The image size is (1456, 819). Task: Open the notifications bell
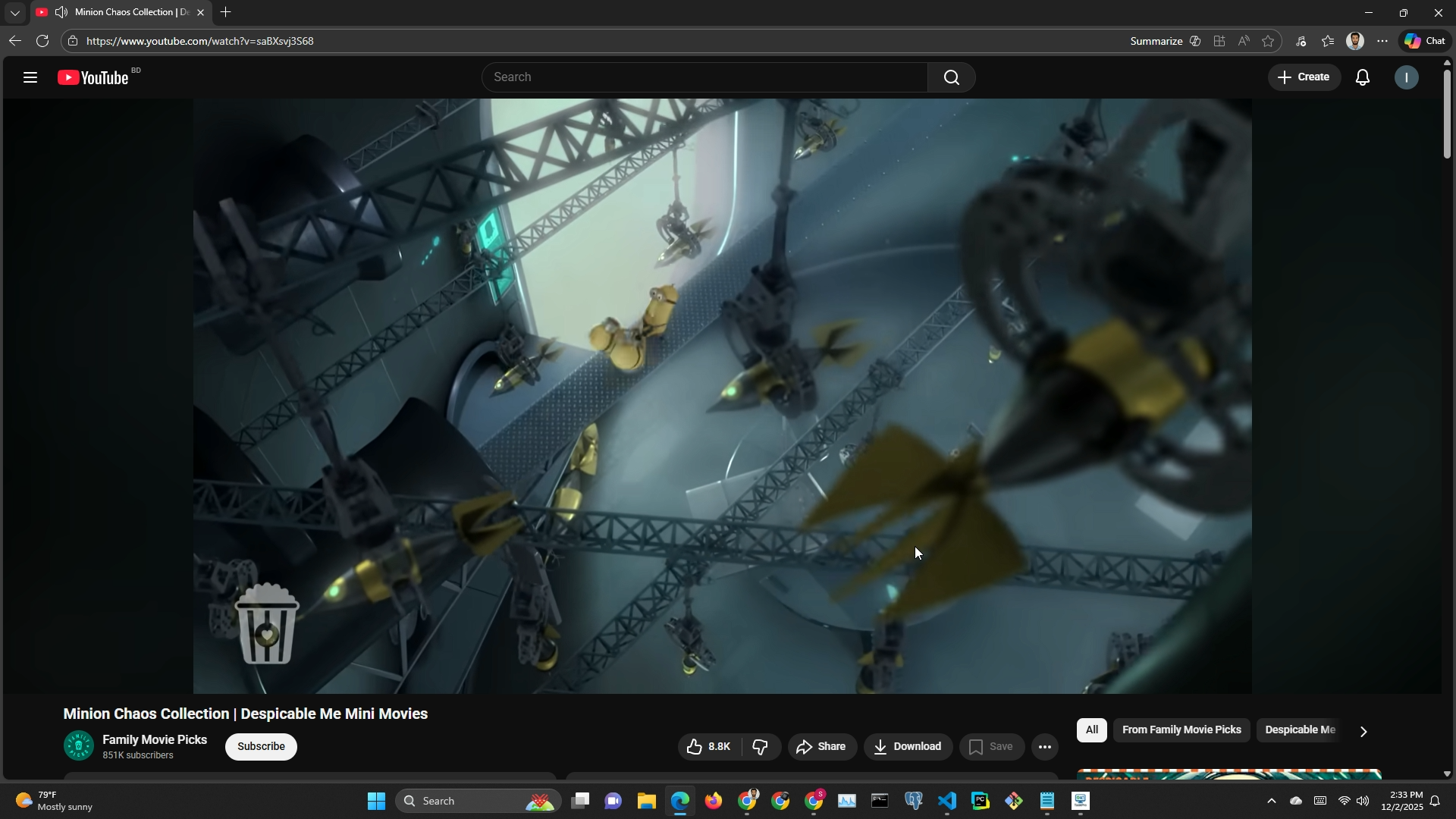point(1363,77)
